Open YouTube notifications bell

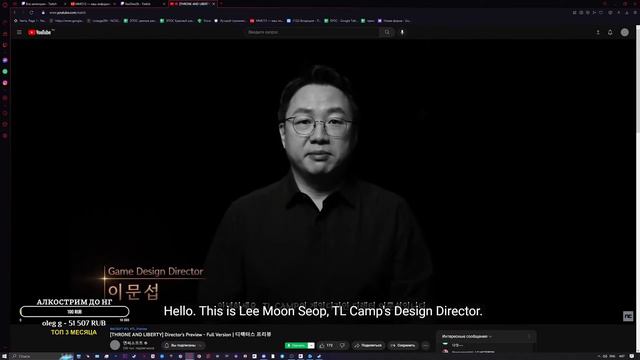[610, 32]
